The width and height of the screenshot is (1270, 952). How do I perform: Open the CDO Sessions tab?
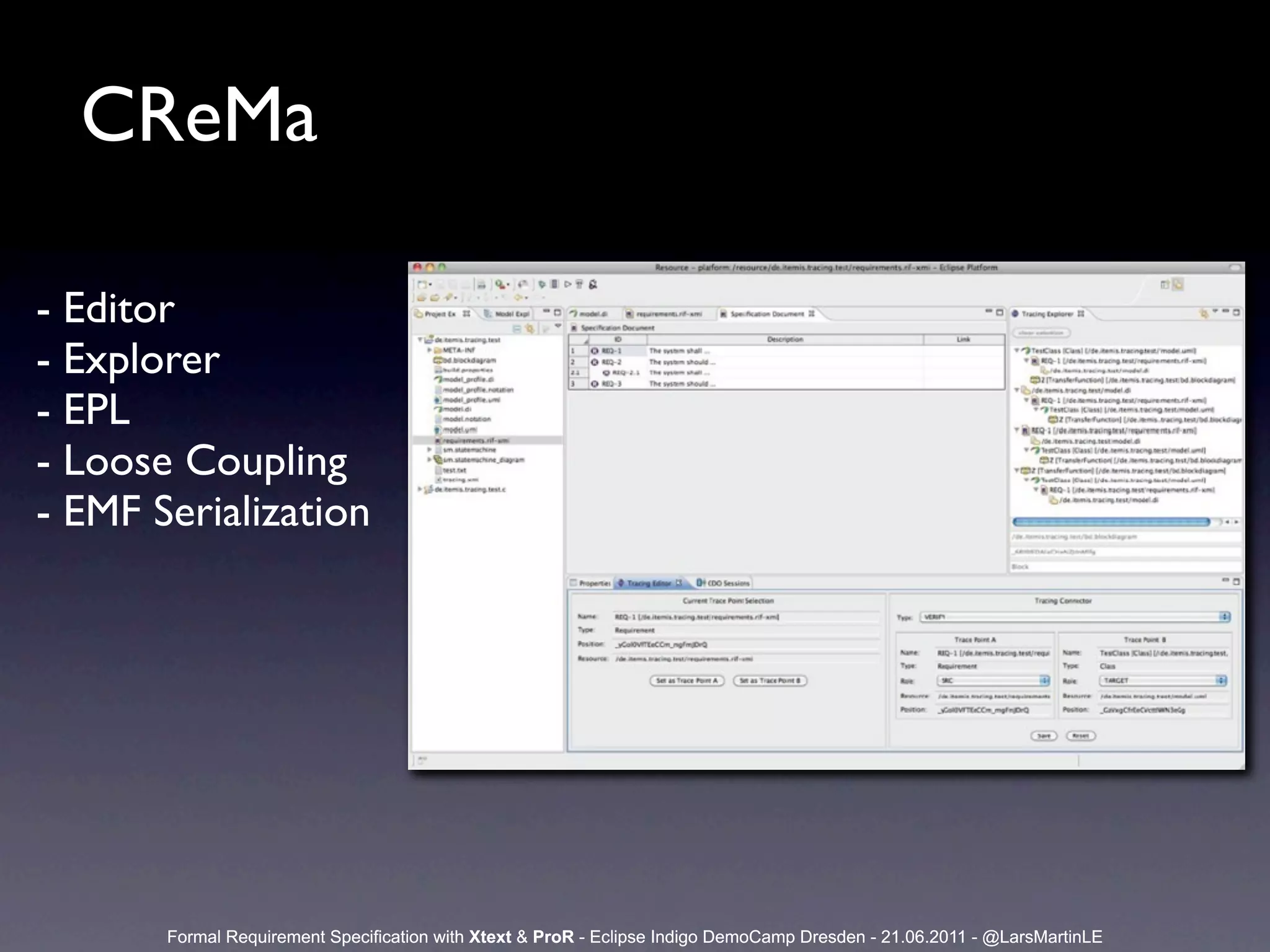tap(723, 583)
